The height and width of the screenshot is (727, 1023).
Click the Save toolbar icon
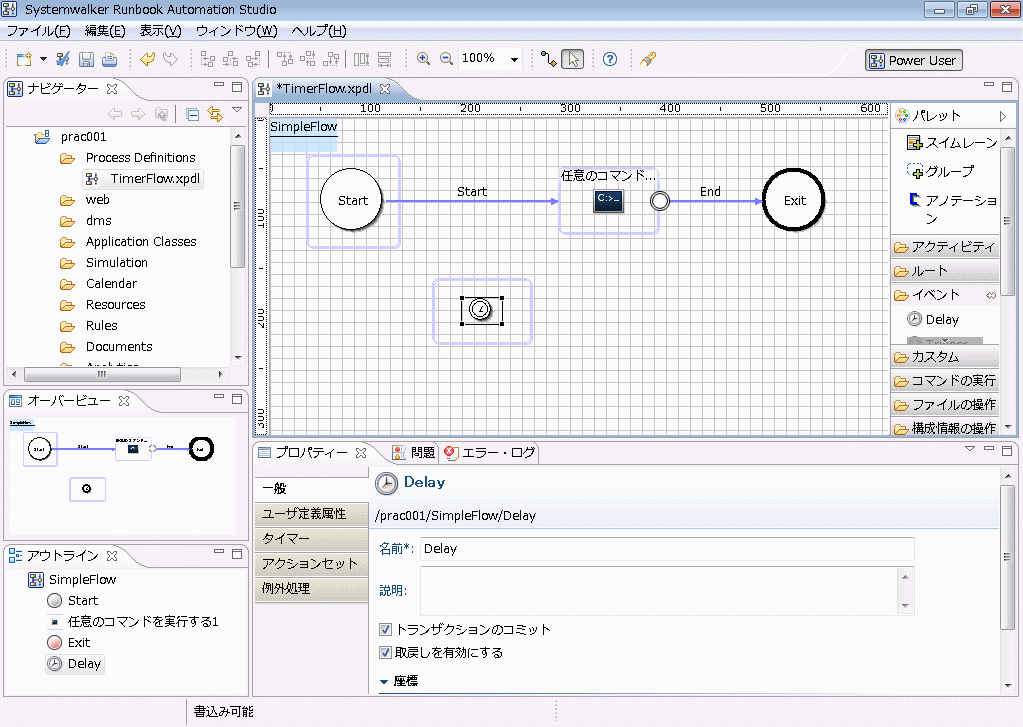(86, 59)
